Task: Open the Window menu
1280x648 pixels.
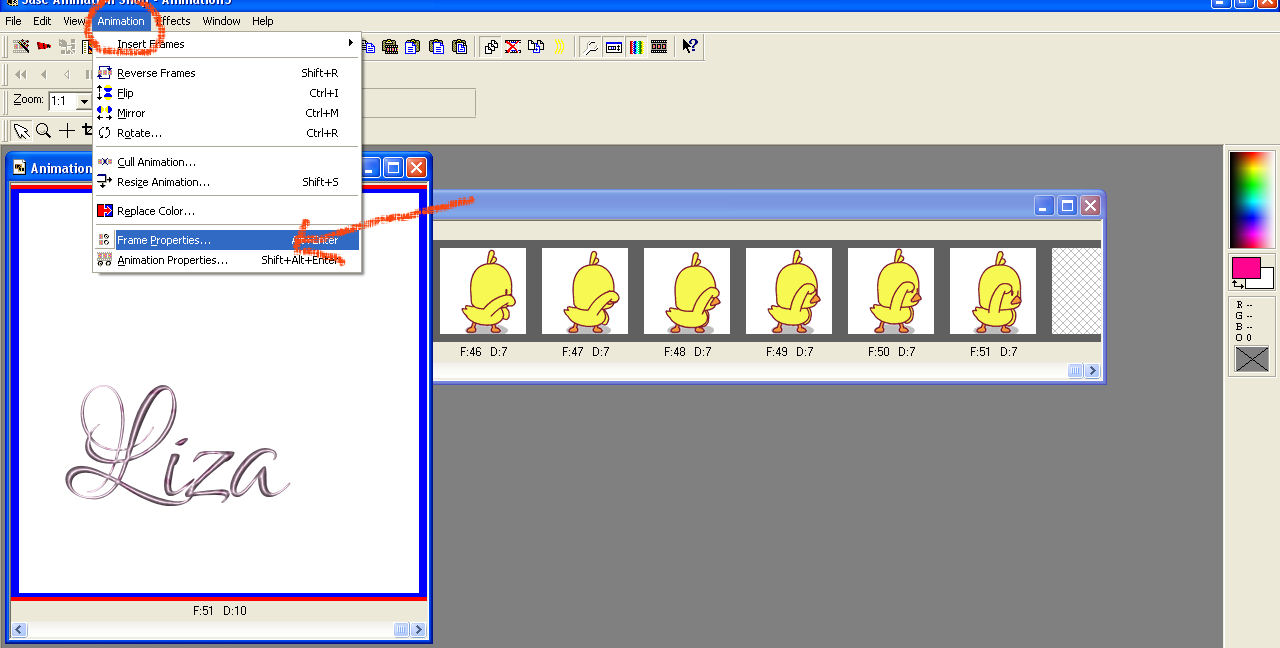Action: 221,21
